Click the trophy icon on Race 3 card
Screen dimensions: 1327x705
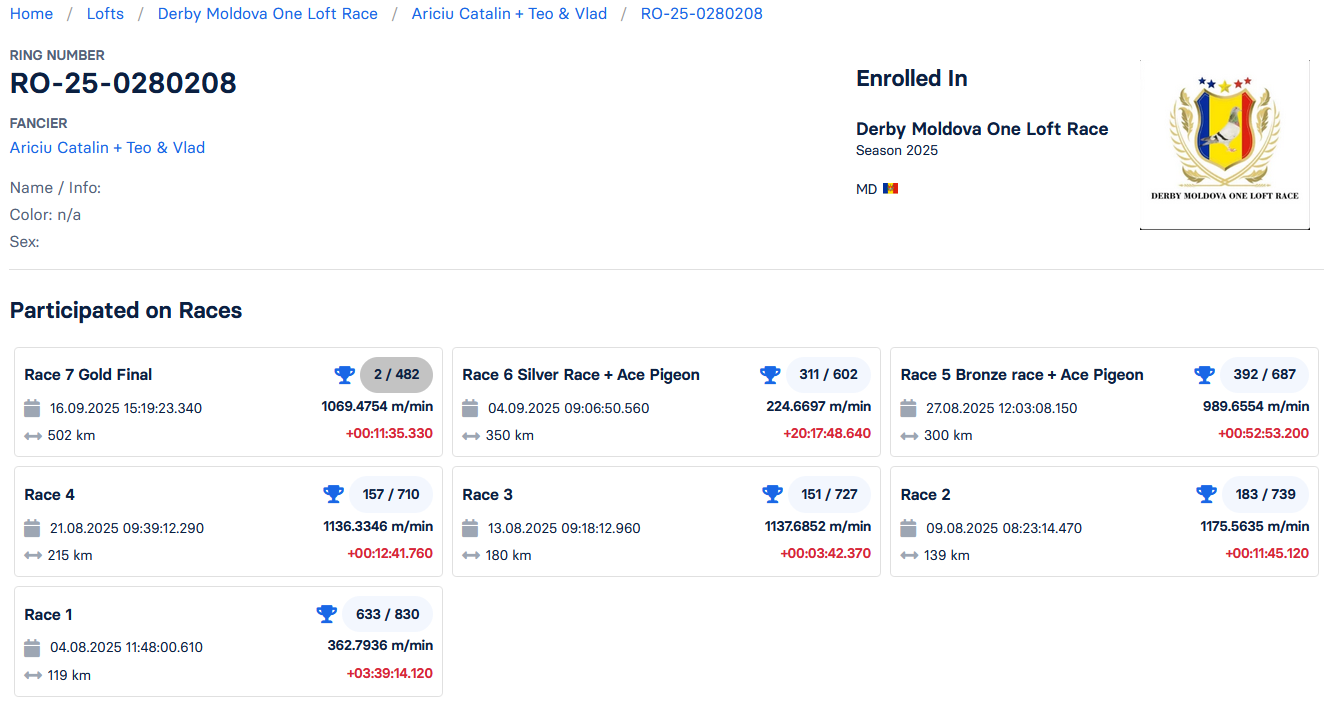(x=772, y=494)
